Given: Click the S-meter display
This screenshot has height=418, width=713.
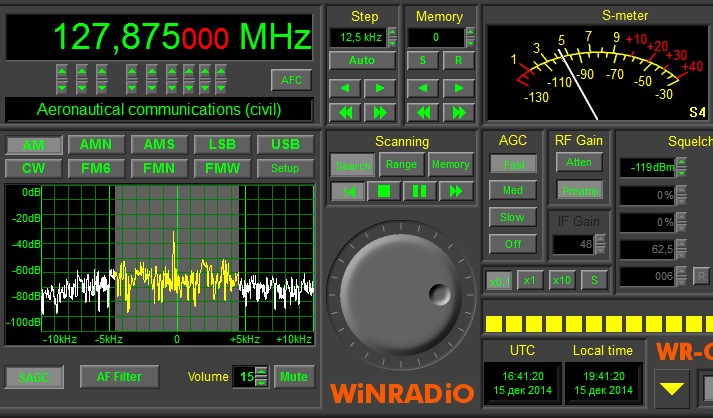Looking at the screenshot, I should click(600, 73).
